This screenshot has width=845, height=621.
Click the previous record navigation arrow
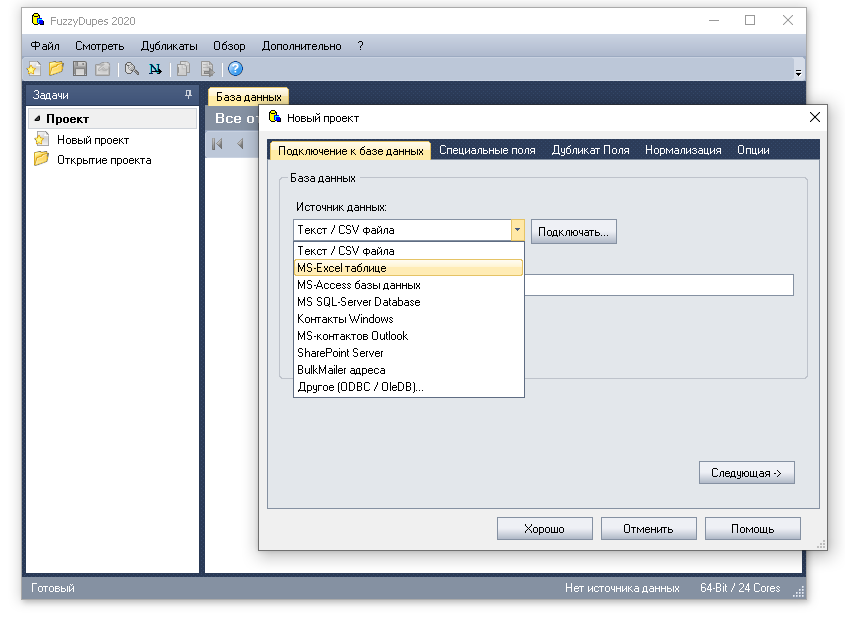click(240, 144)
